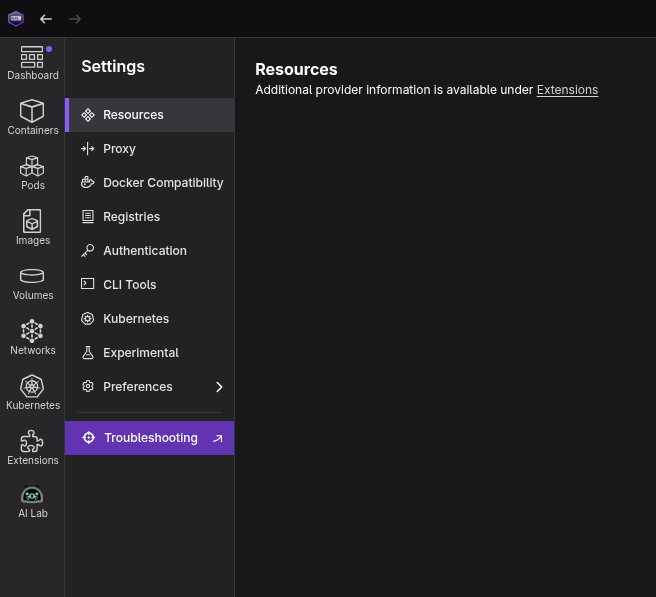The image size is (656, 597).
Task: Open the Pods stacked cubes icon
Action: coord(32,166)
